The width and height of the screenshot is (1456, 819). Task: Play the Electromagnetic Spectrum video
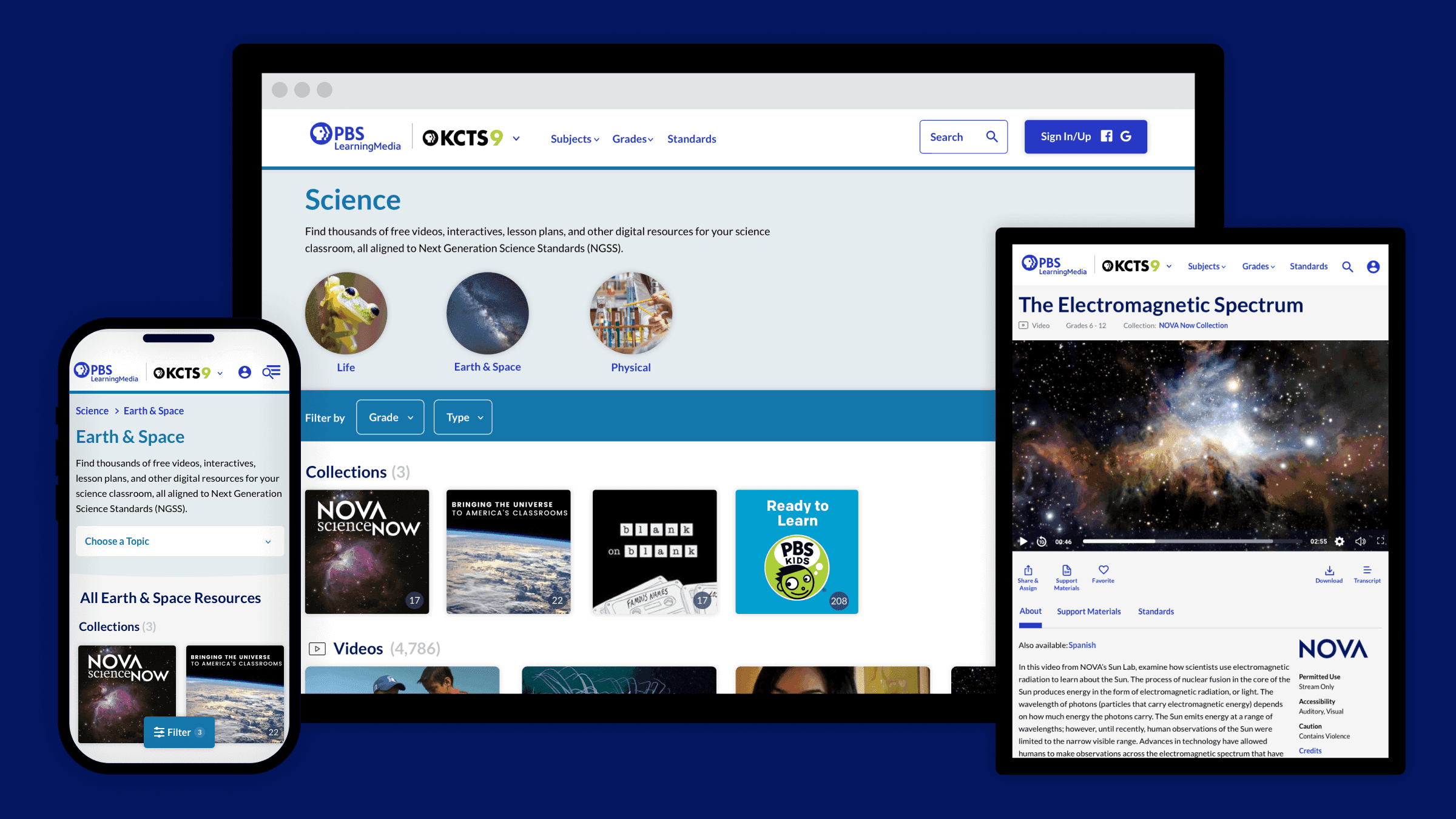tap(1023, 541)
